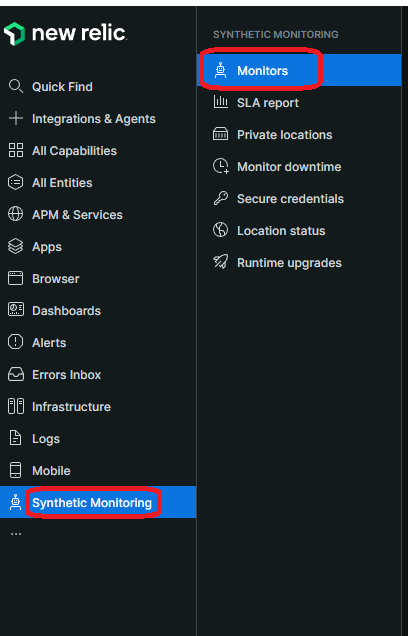Open the Alerts exclamation icon
The height and width of the screenshot is (636, 408).
[15, 342]
